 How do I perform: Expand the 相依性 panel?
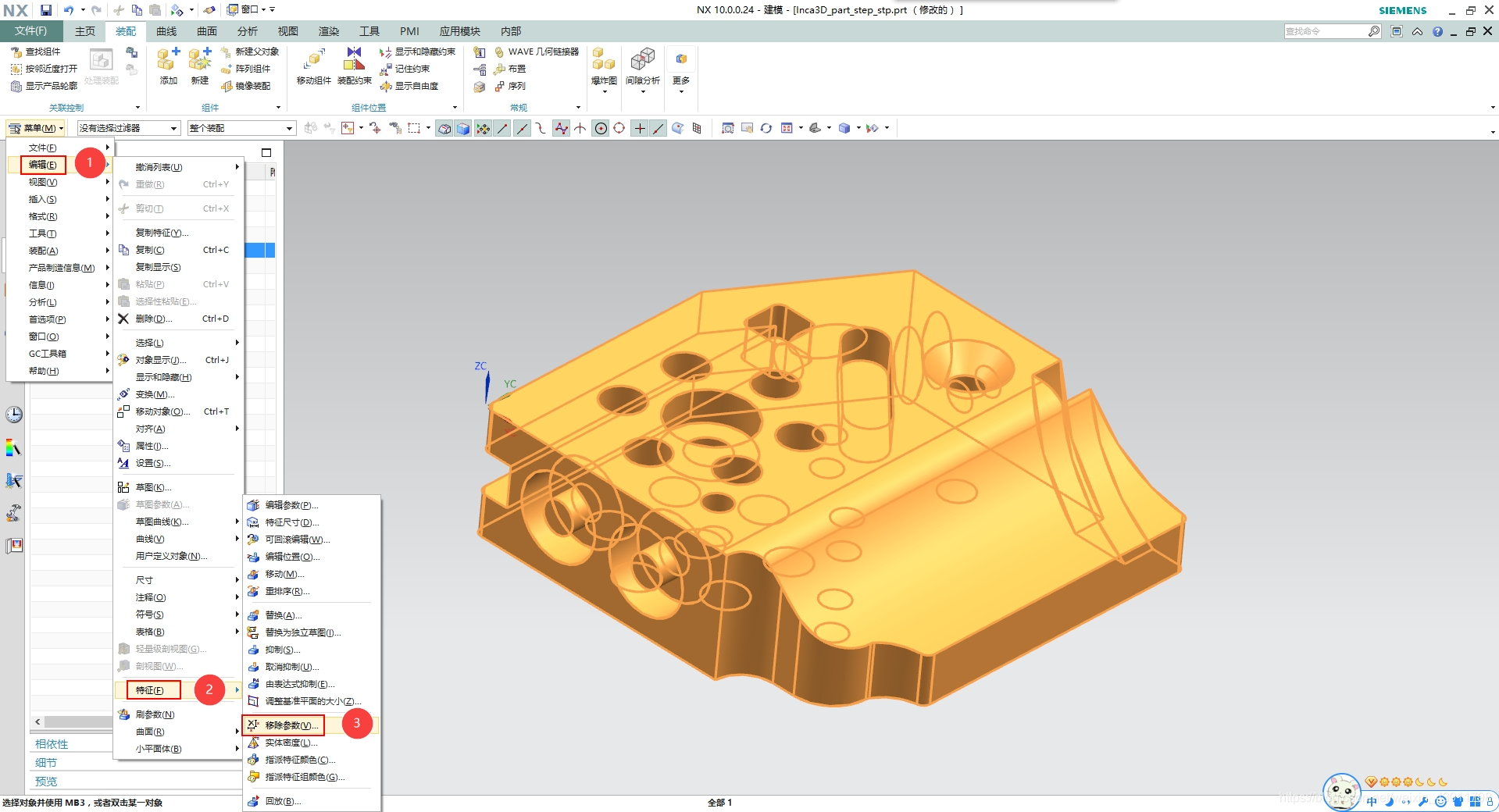(x=52, y=744)
